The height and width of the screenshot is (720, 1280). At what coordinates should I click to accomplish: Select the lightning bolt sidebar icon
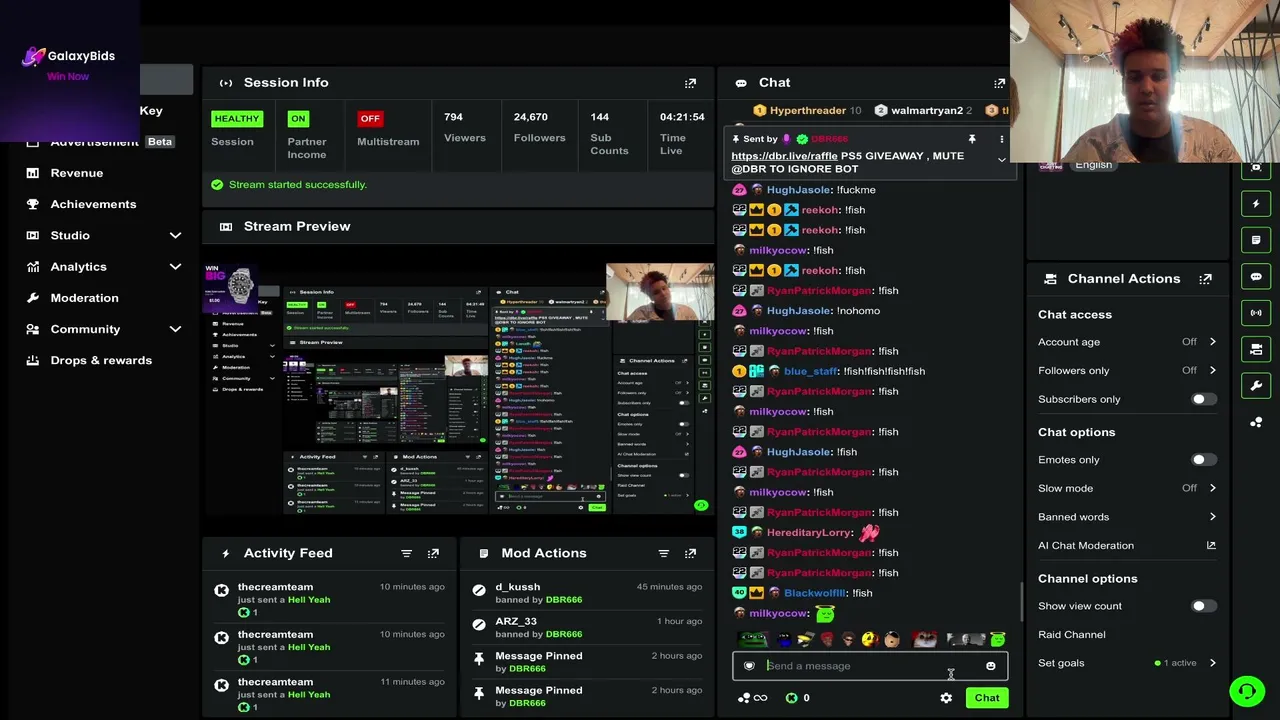click(x=1256, y=204)
